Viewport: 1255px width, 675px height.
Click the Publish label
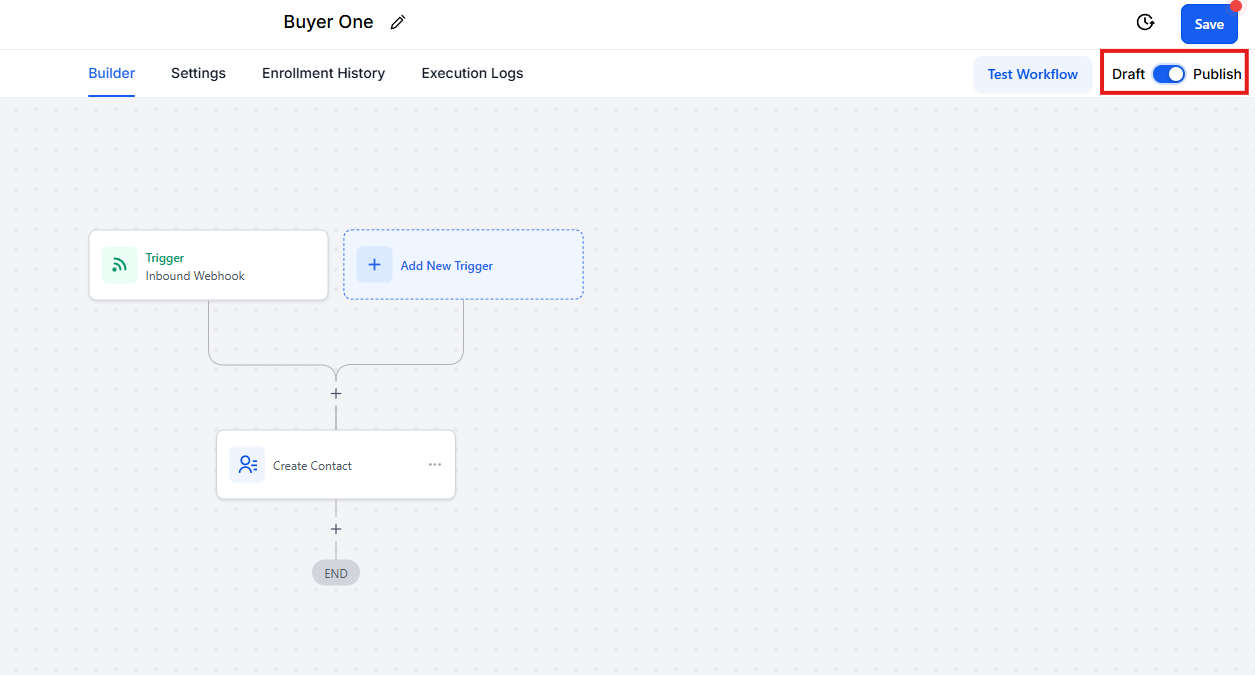[1217, 74]
